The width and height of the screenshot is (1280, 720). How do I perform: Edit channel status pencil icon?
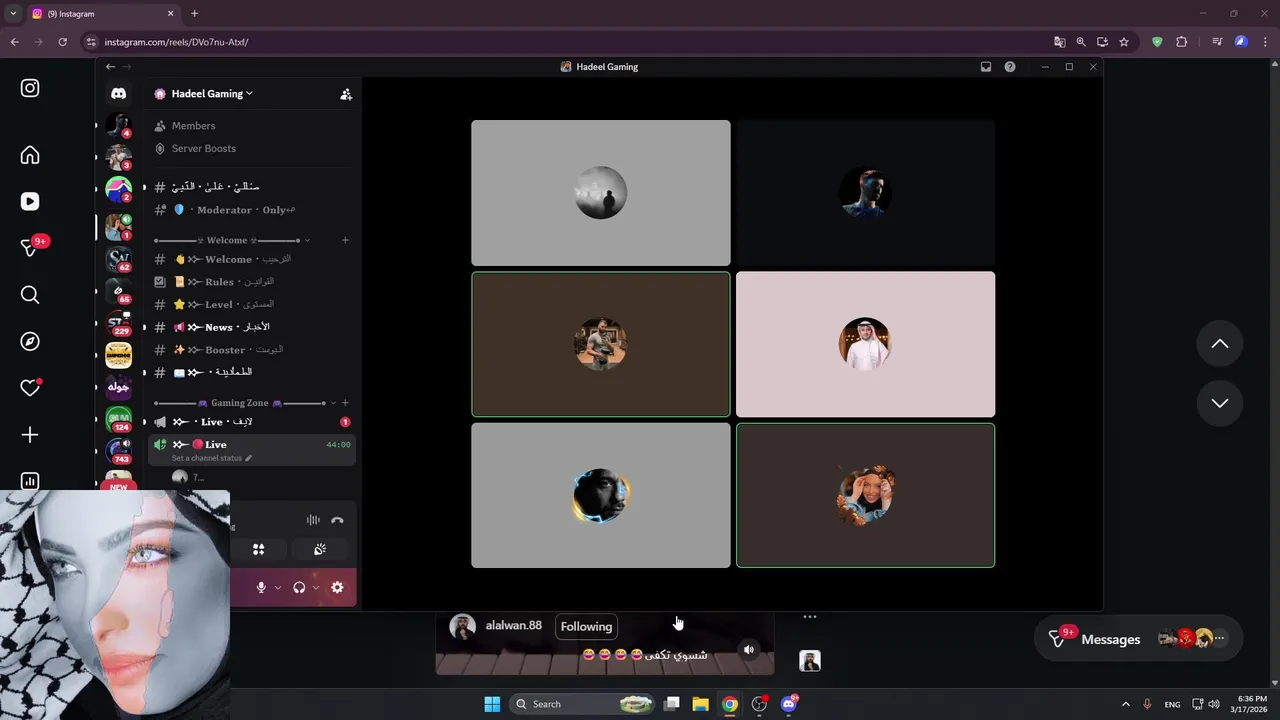coord(248,458)
